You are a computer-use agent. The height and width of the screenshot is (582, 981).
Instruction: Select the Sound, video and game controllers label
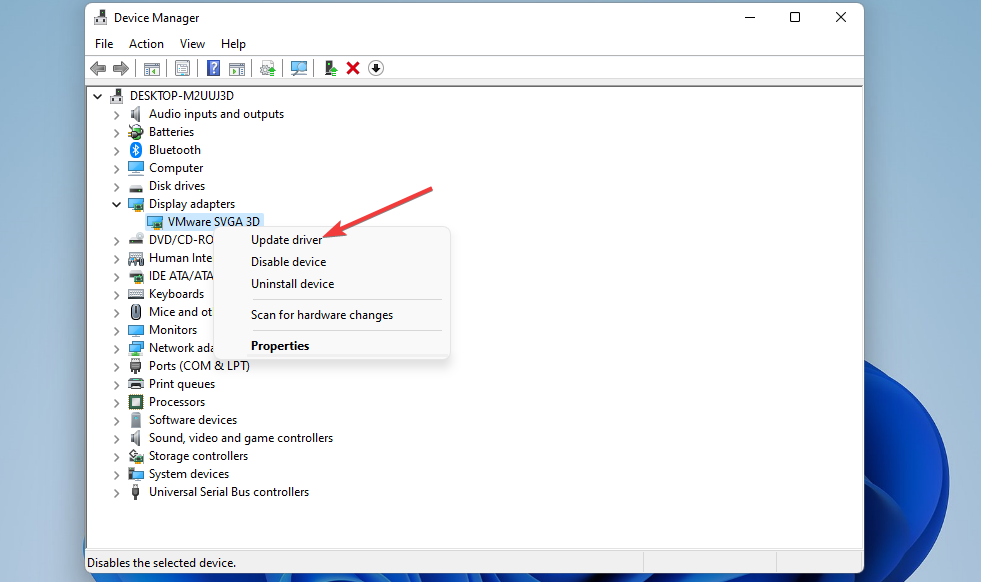tap(241, 438)
